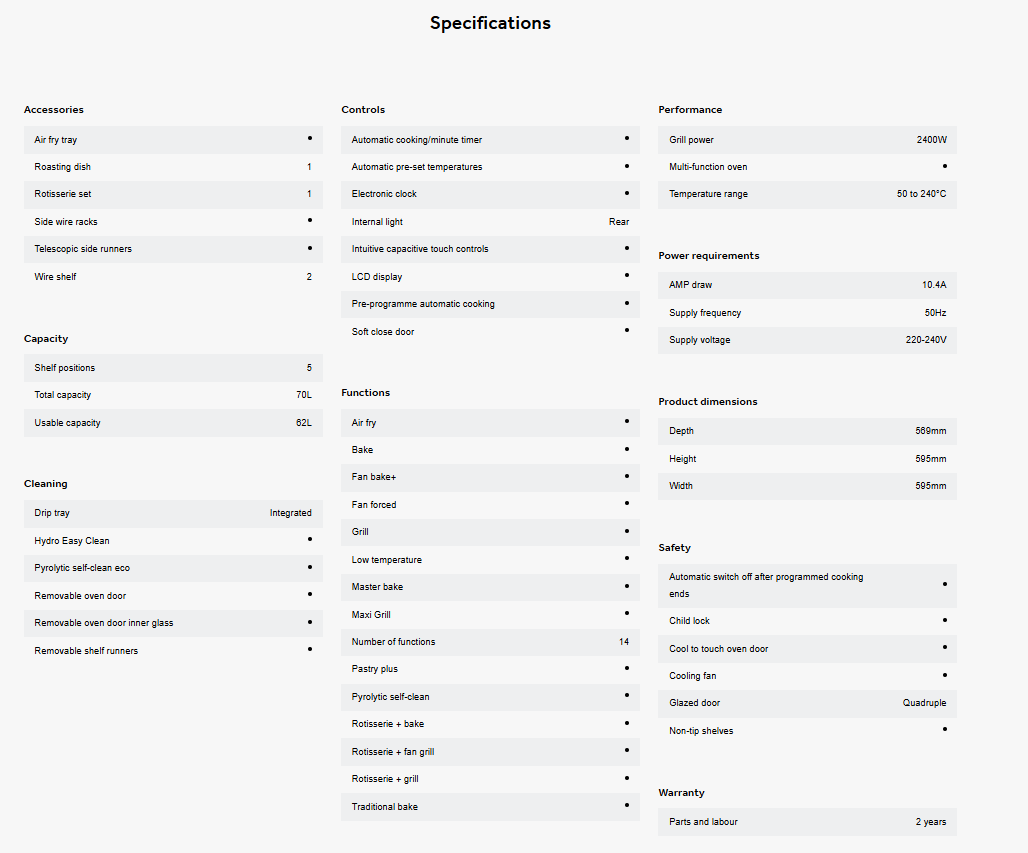Select the Temperature range row label
Image resolution: width=1028 pixels, height=853 pixels.
coord(708,194)
